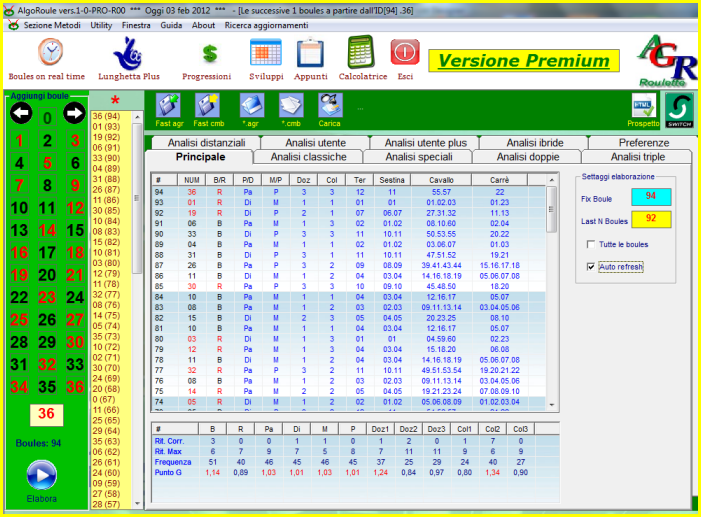The width and height of the screenshot is (701, 517).
Task: Switch to Preferenze tab
Action: pyautogui.click(x=644, y=143)
